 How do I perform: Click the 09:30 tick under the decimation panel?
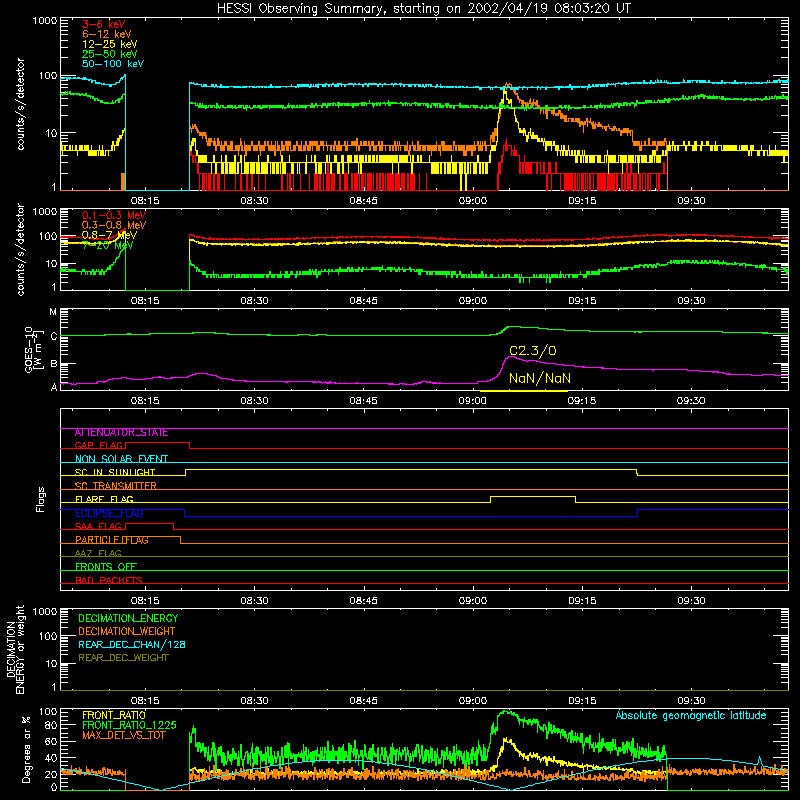point(691,701)
